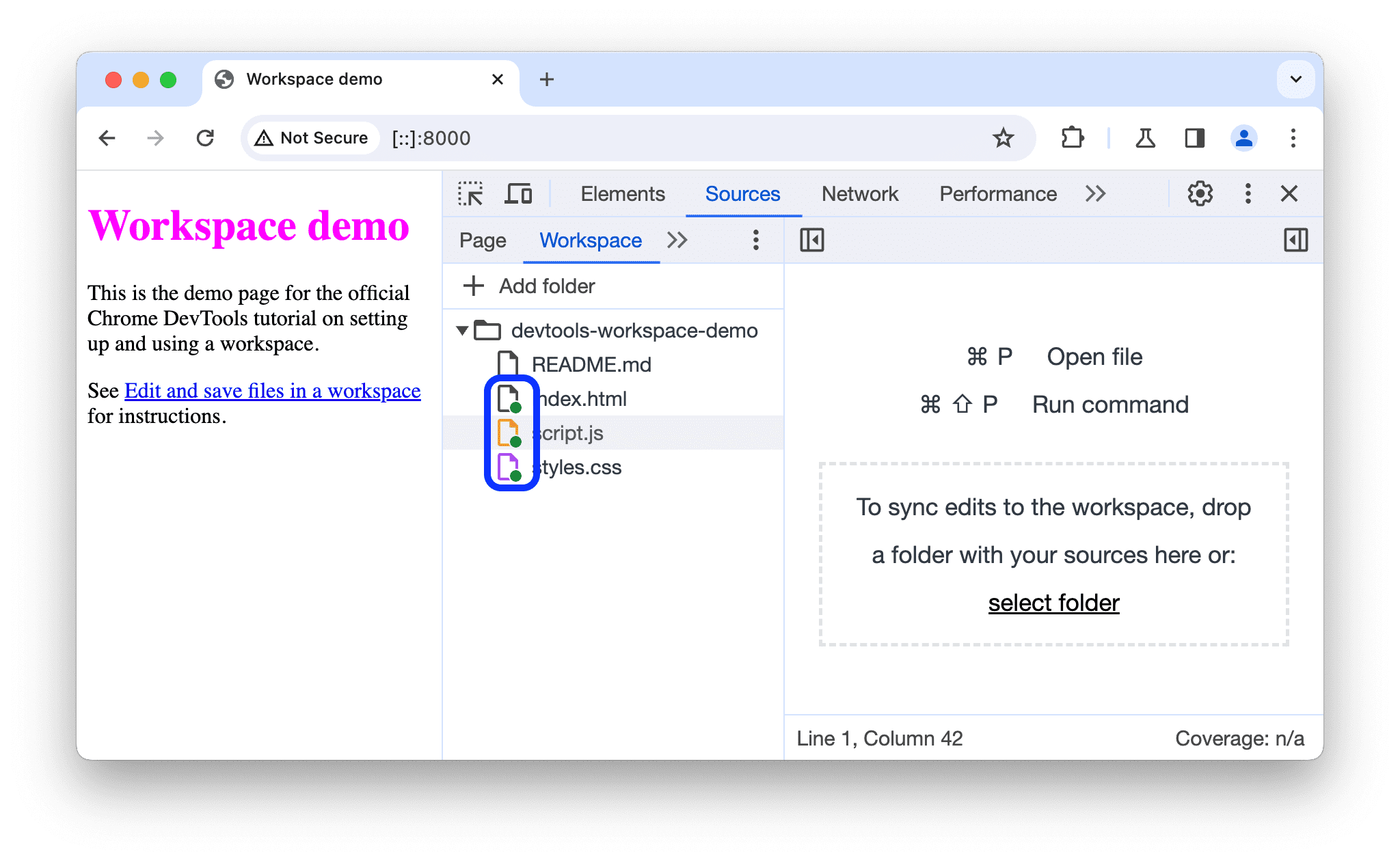Click the Page tab in Sources panel
The image size is (1400, 861).
(x=485, y=240)
